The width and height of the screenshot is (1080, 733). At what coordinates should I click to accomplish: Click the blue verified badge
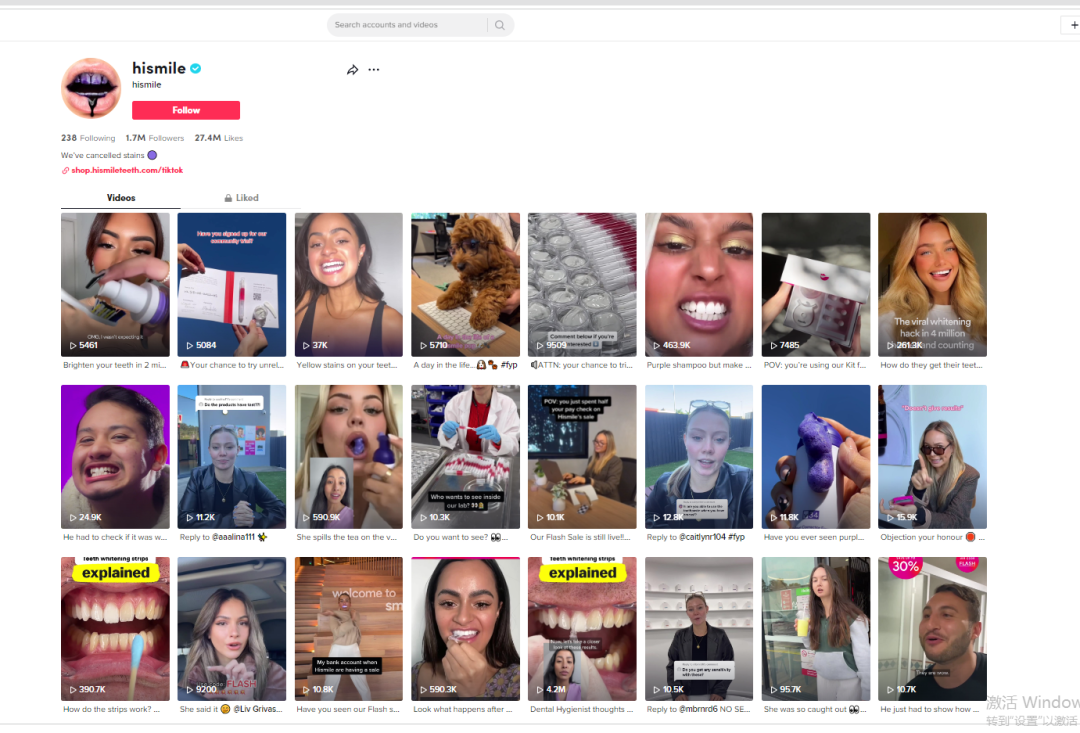coord(196,68)
